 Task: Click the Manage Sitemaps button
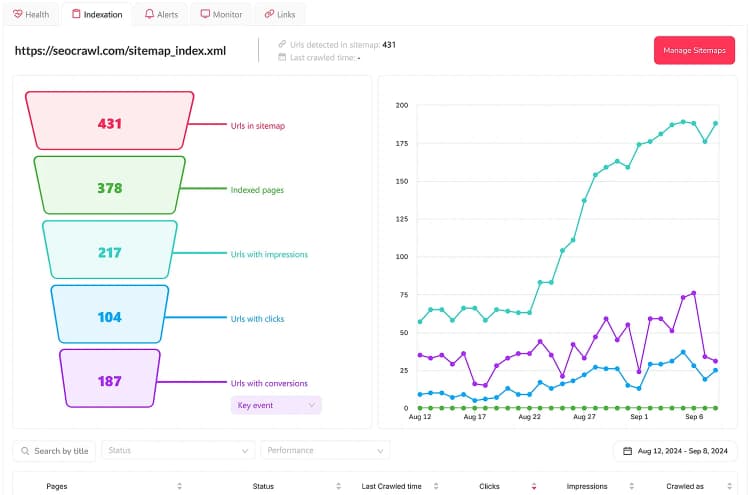click(694, 50)
